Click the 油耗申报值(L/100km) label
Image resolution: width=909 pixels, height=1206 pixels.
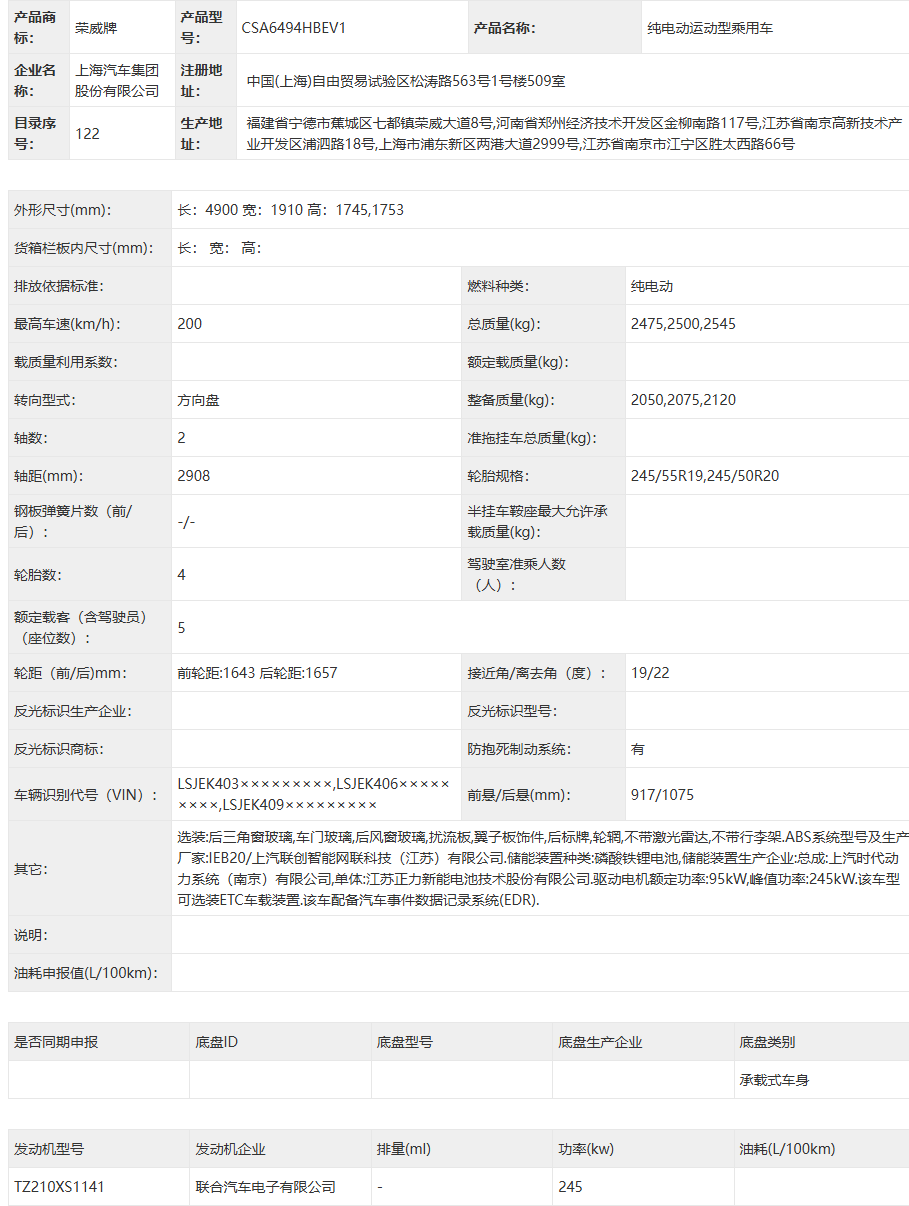(x=87, y=973)
